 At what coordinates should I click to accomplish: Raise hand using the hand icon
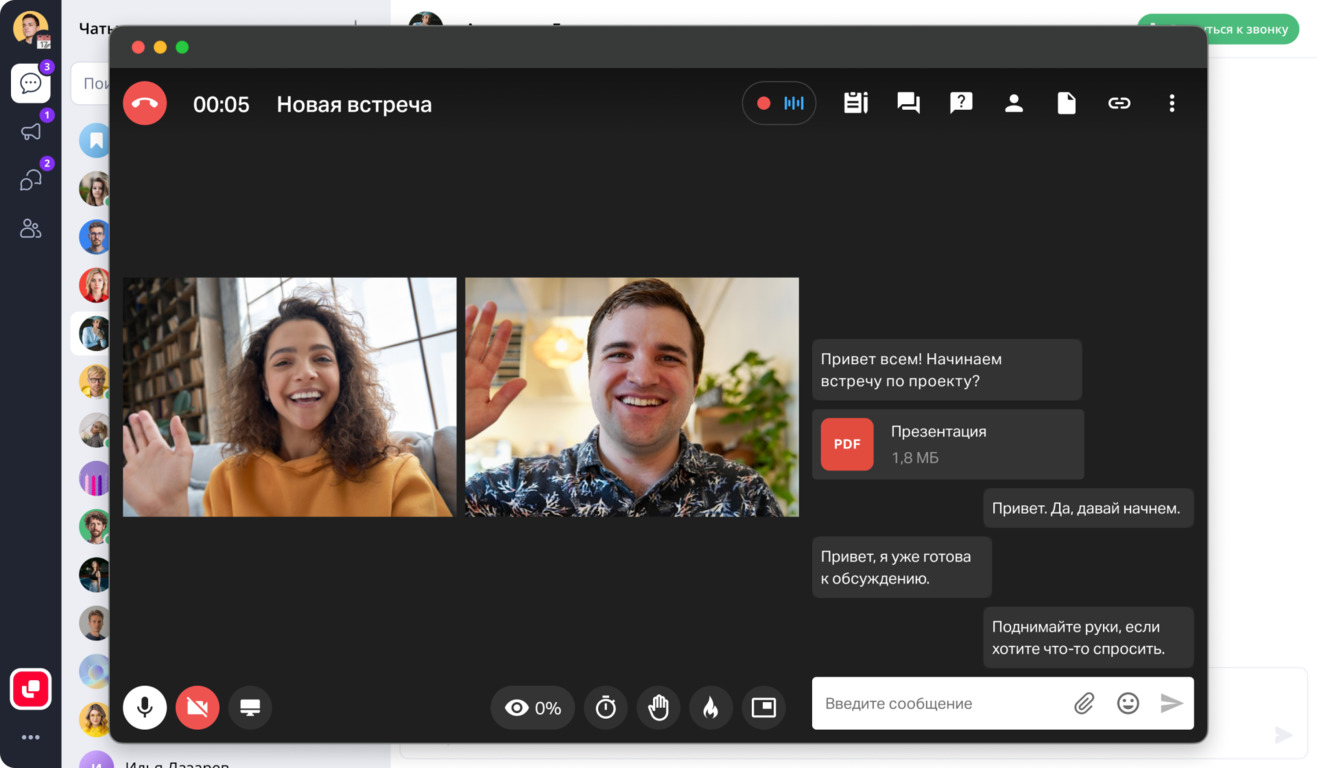click(658, 708)
